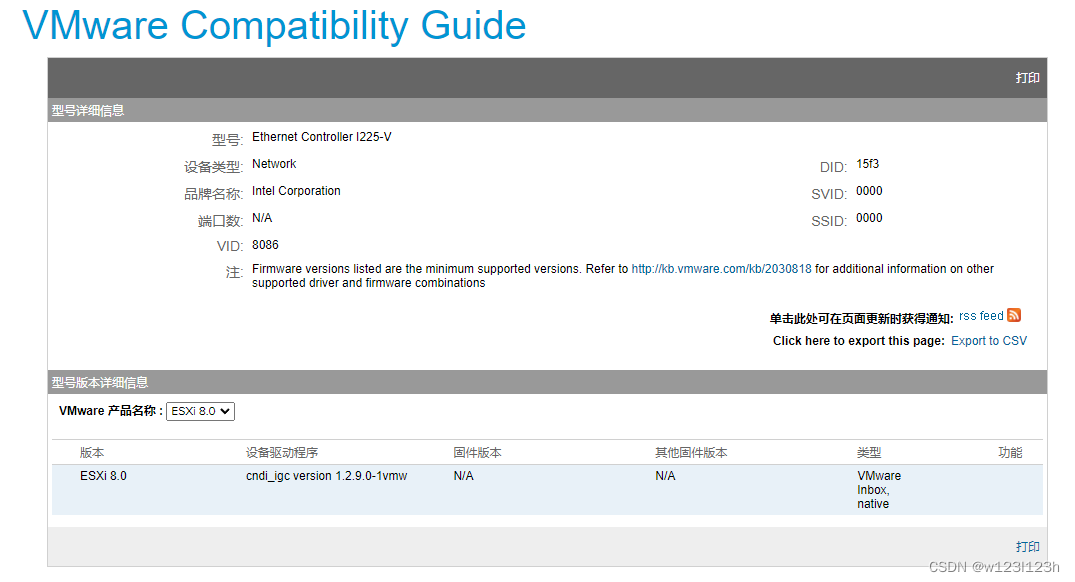Viewport: 1075px width, 582px height.
Task: Click the Export to CSV link
Action: pyautogui.click(x=989, y=341)
